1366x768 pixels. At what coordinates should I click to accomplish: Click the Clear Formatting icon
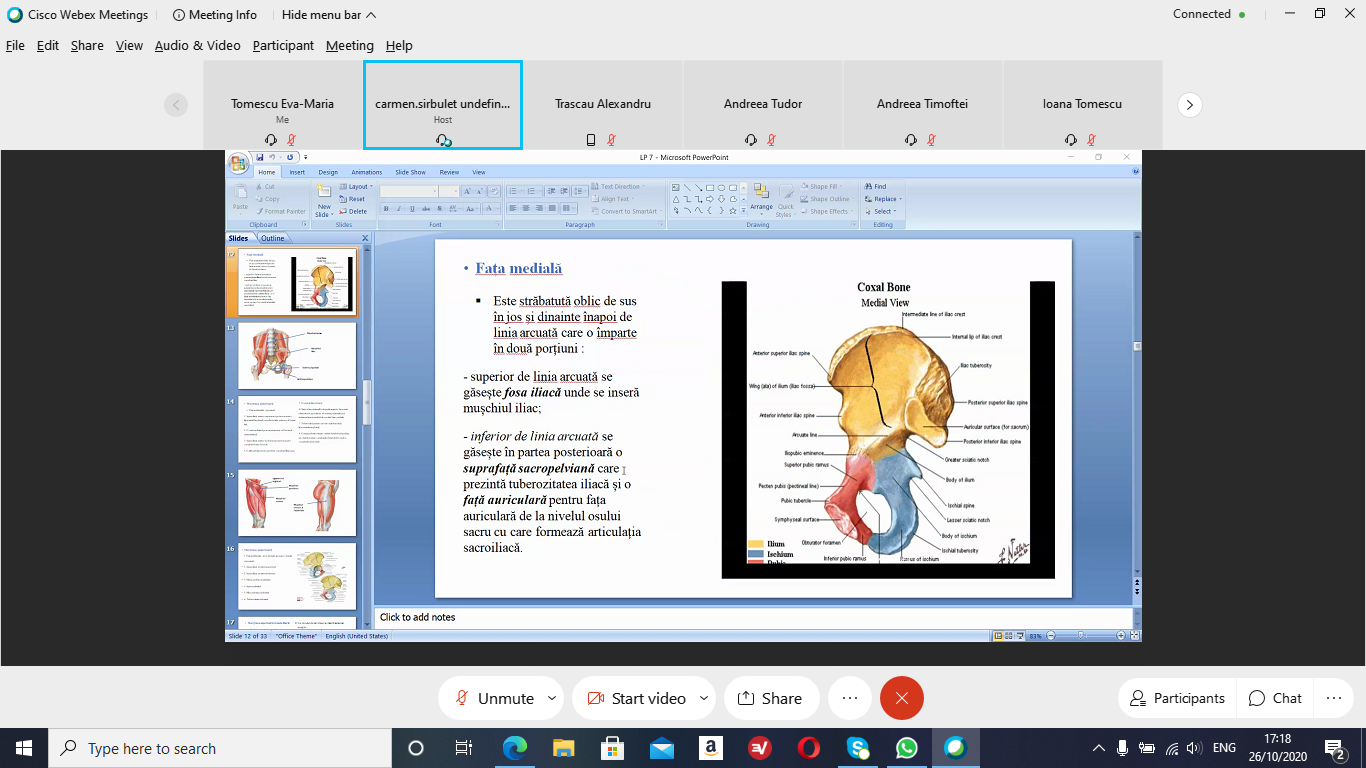coord(494,191)
